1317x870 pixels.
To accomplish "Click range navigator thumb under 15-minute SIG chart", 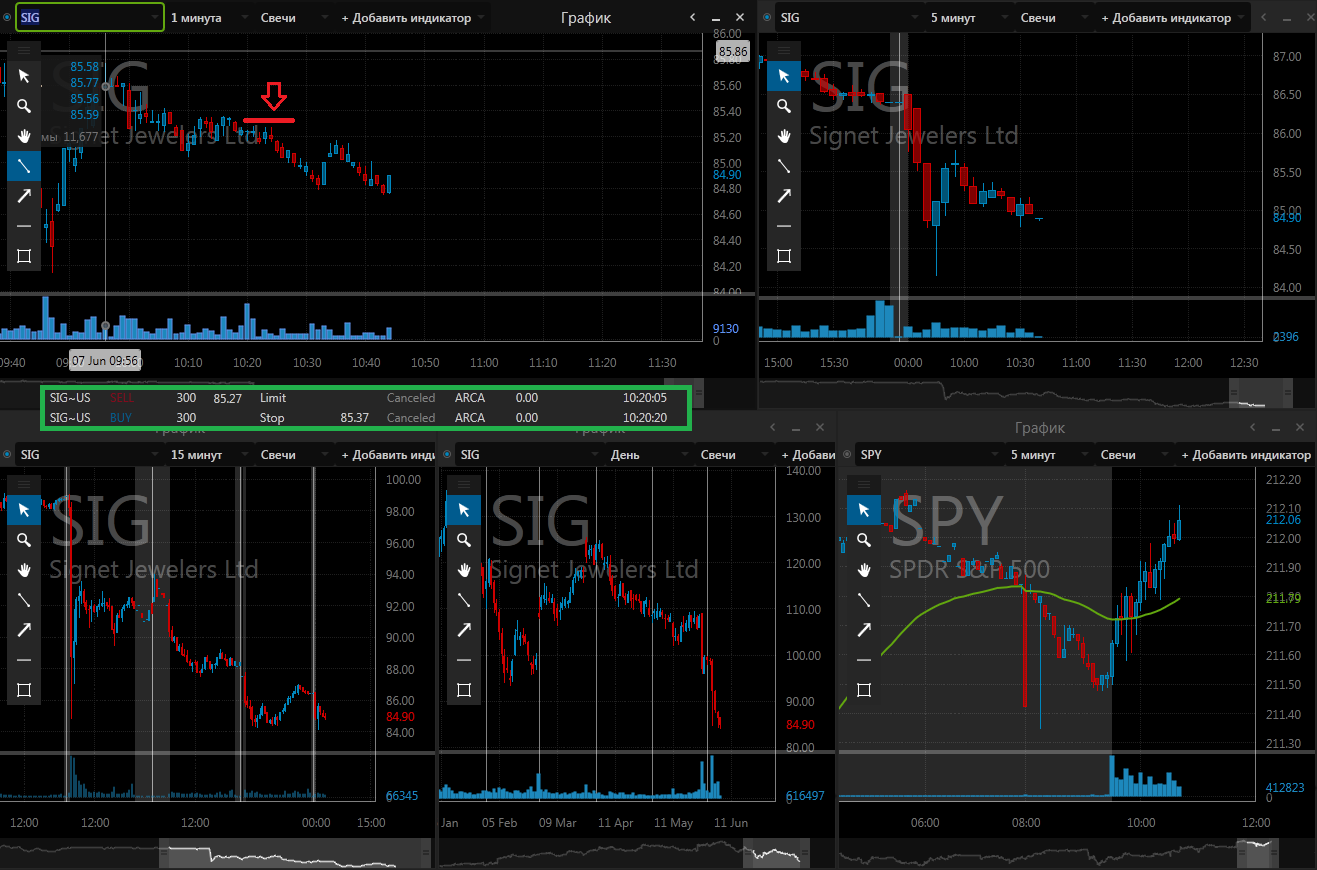I will click(295, 853).
